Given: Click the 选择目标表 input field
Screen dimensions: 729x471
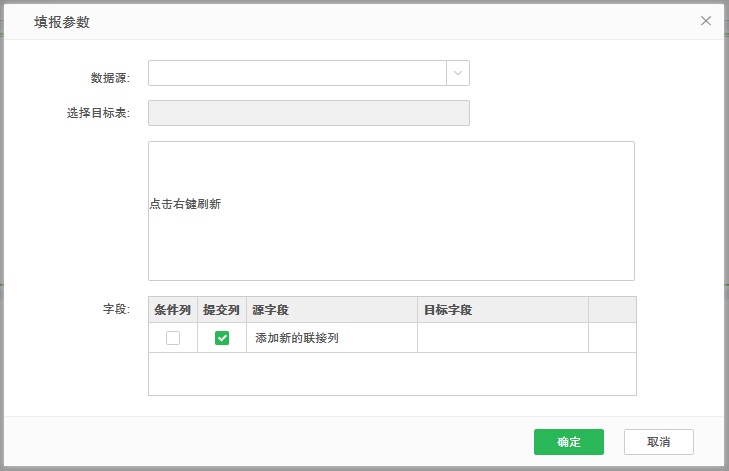Looking at the screenshot, I should tap(308, 113).
